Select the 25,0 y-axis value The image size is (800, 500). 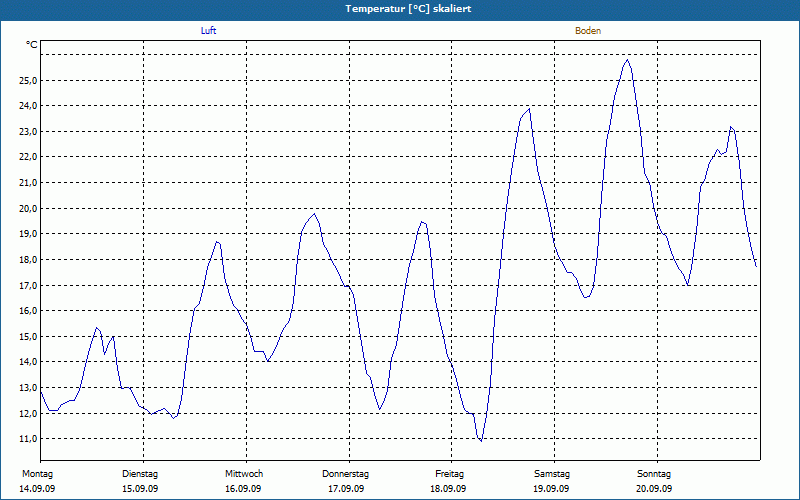28,81
